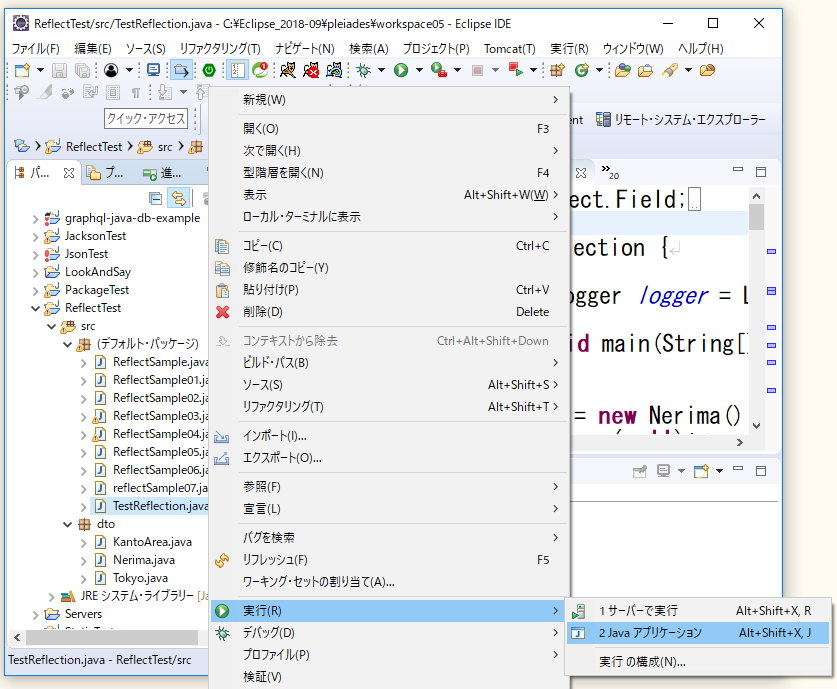Select 実行(R) in the context menu
Screen dimensions: 837x689
click(x=388, y=611)
